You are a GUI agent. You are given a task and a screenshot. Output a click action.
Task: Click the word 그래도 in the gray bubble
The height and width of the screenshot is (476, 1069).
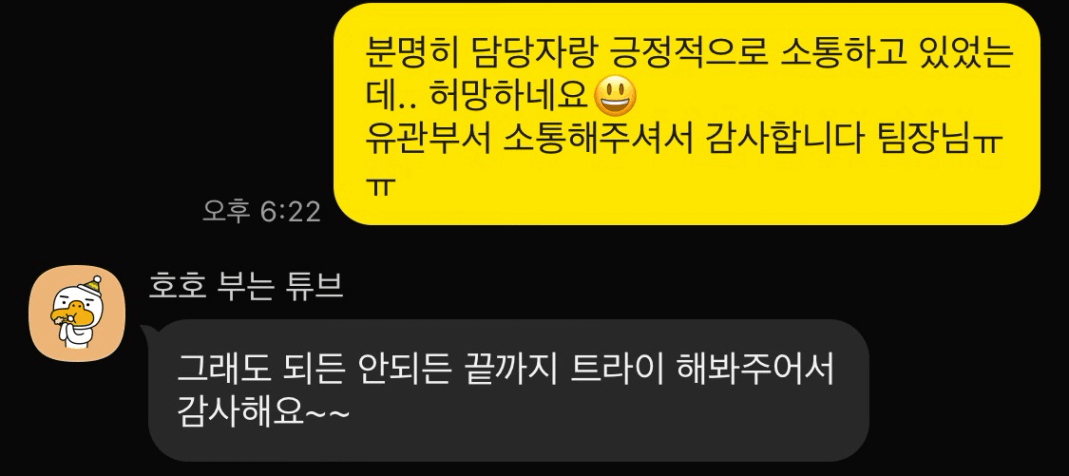(218, 370)
